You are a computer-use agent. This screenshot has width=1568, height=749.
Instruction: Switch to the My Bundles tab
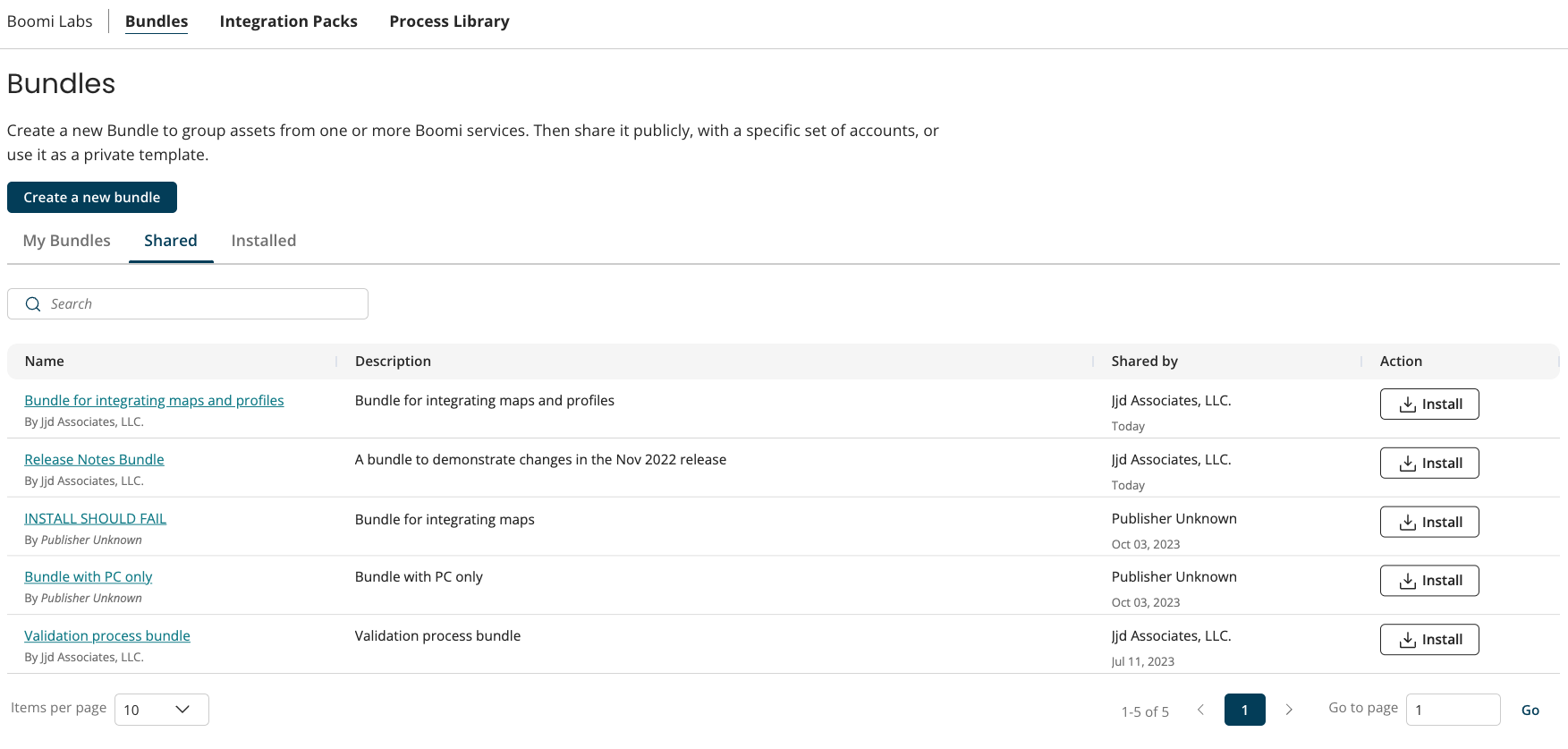67,241
